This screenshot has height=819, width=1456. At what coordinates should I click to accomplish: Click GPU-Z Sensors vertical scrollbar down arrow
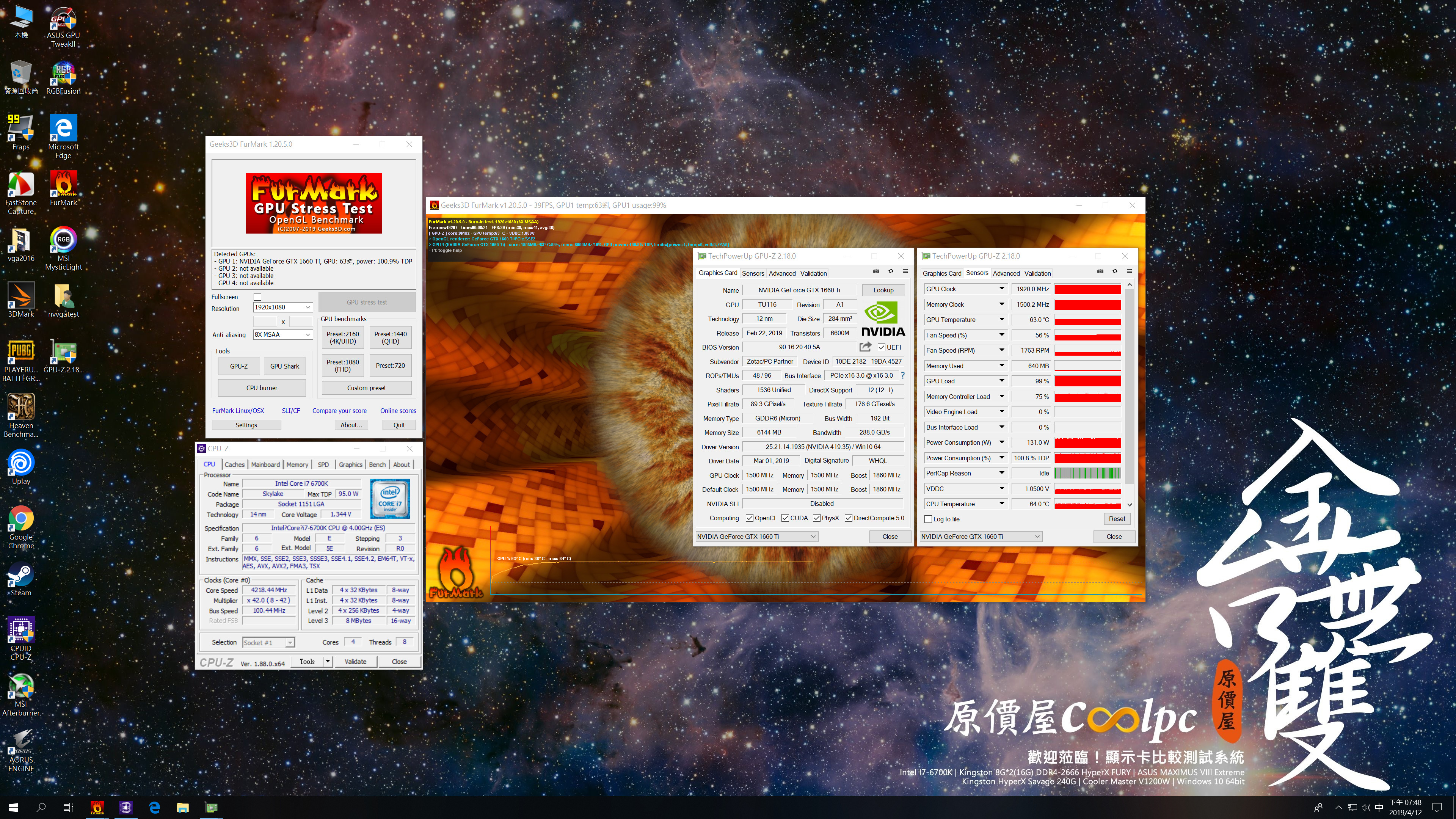pos(1130,505)
